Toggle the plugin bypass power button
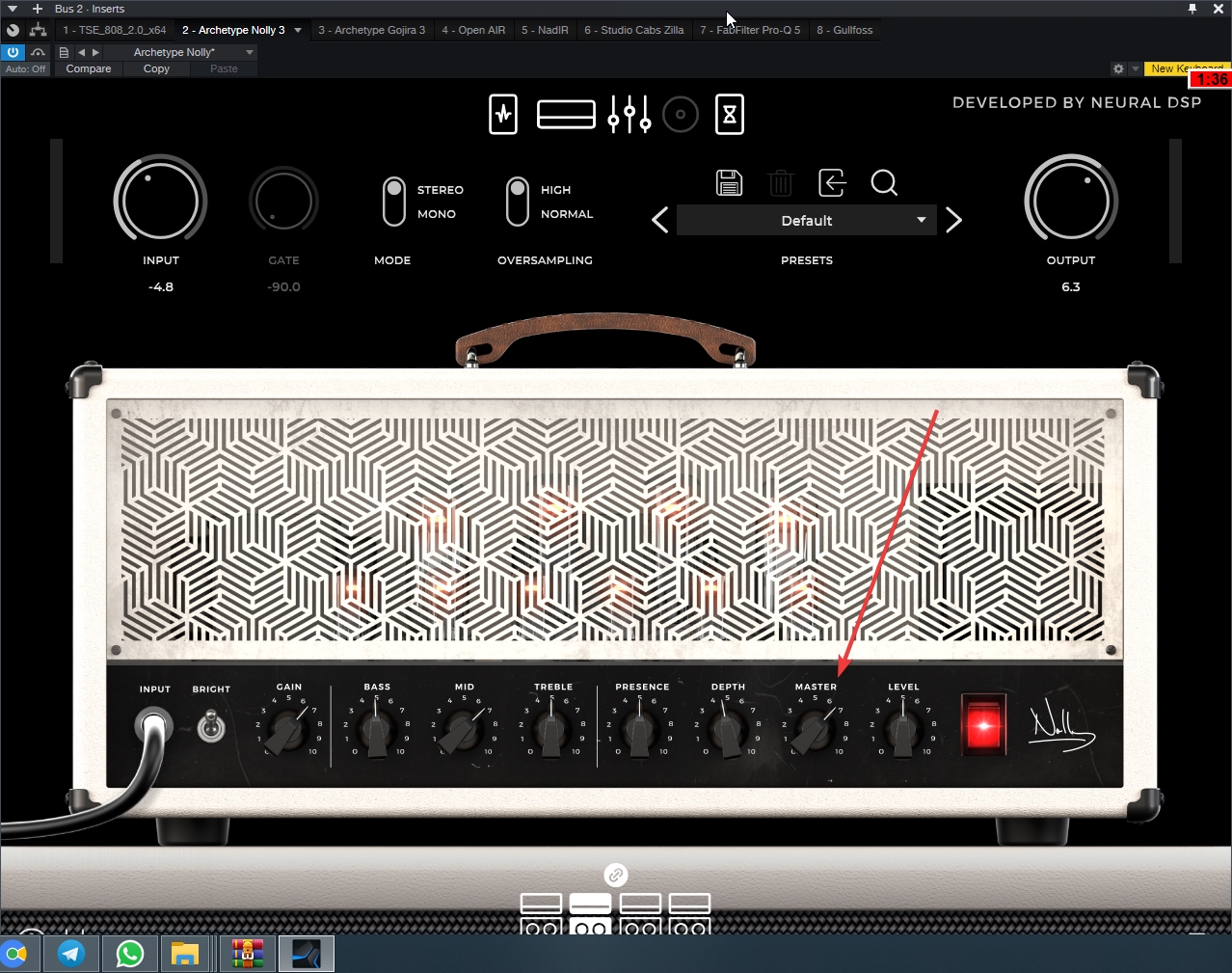 click(x=13, y=52)
